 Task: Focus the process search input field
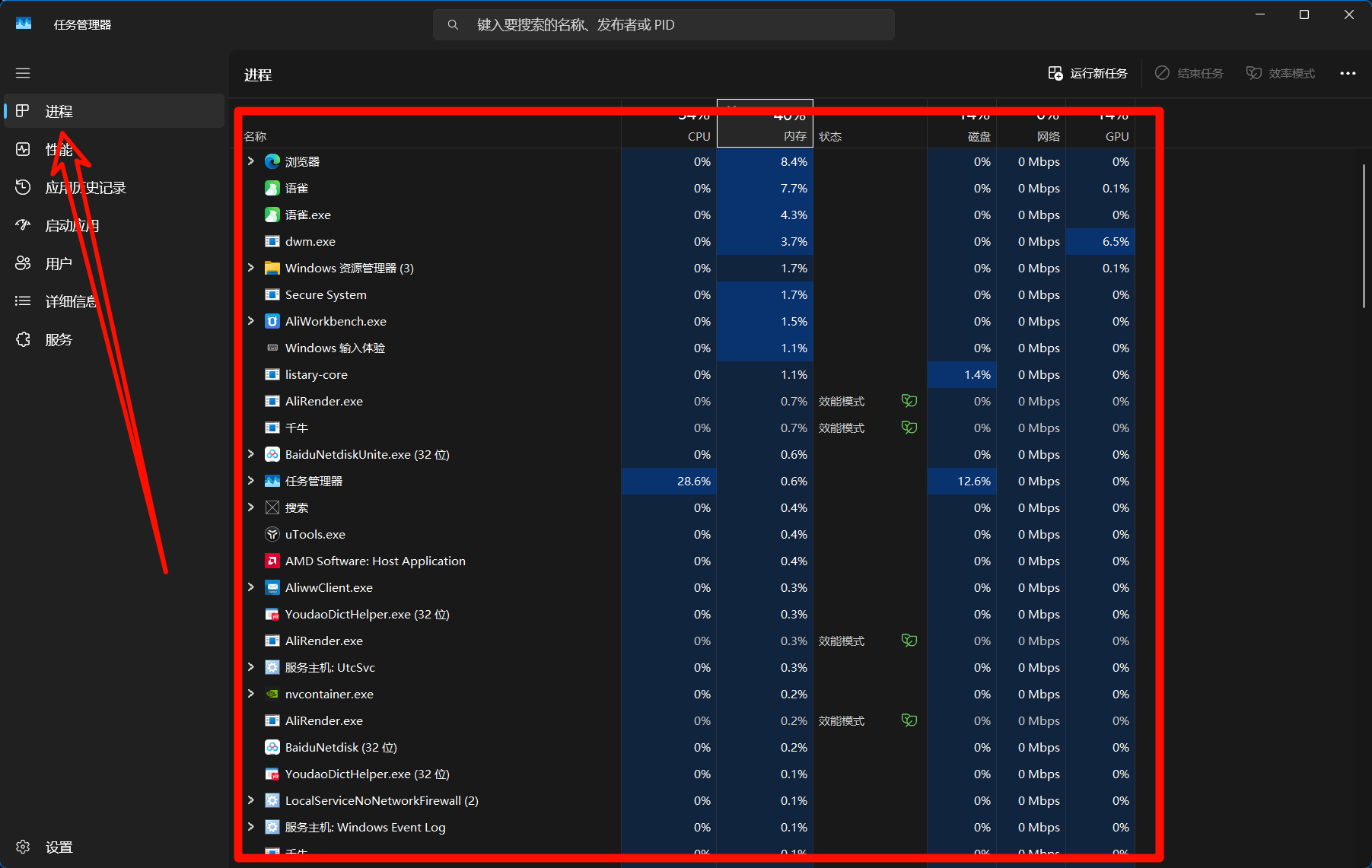coord(664,24)
